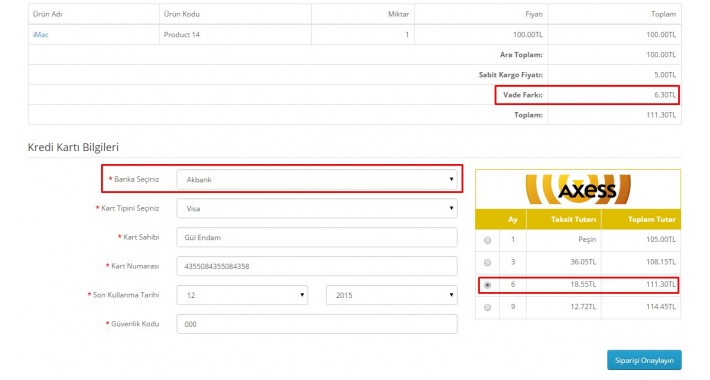Open the Banka Seçiniz dropdown showing Akbank
The height and width of the screenshot is (380, 710).
point(317,179)
